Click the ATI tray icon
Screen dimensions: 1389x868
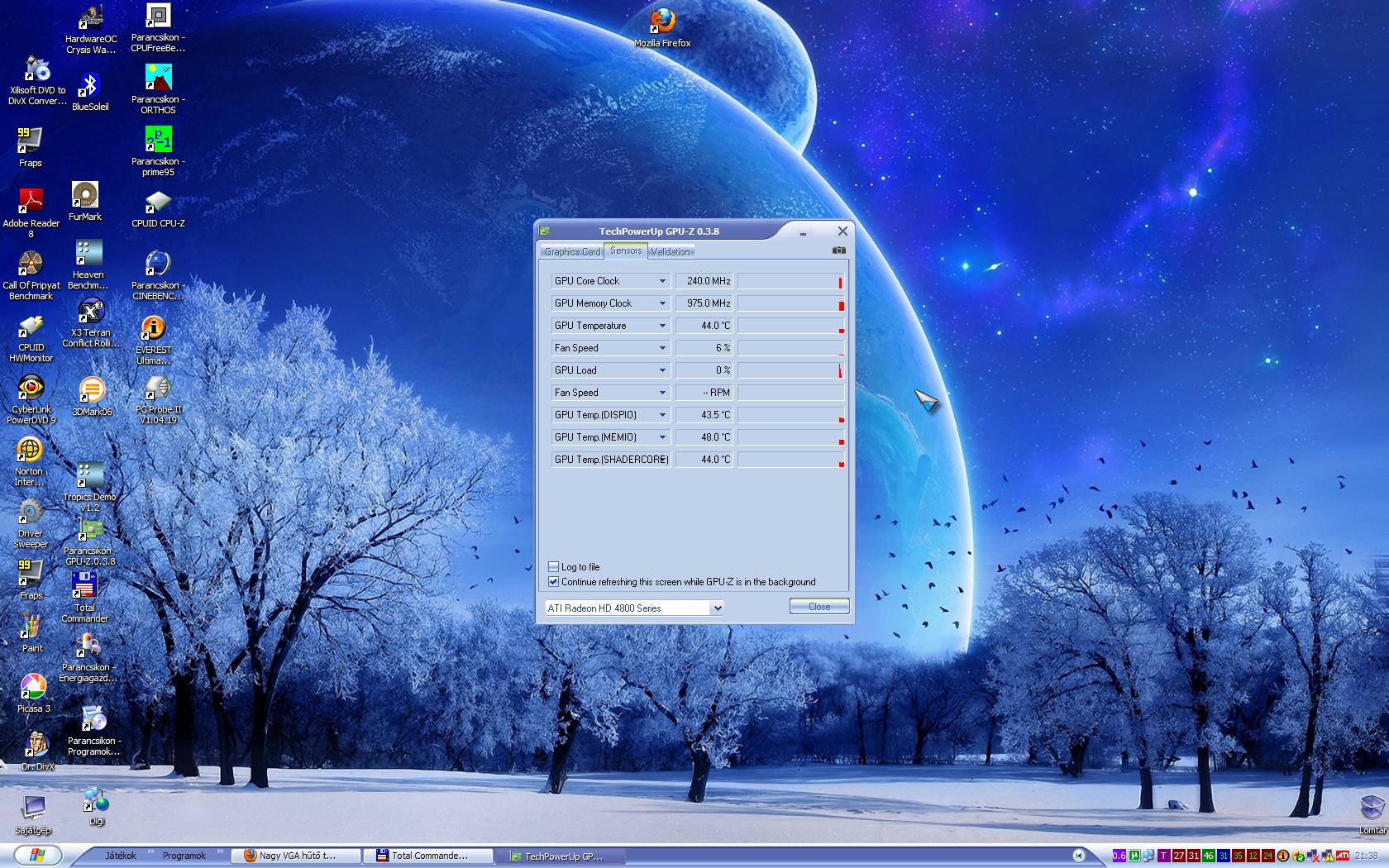(x=1343, y=856)
